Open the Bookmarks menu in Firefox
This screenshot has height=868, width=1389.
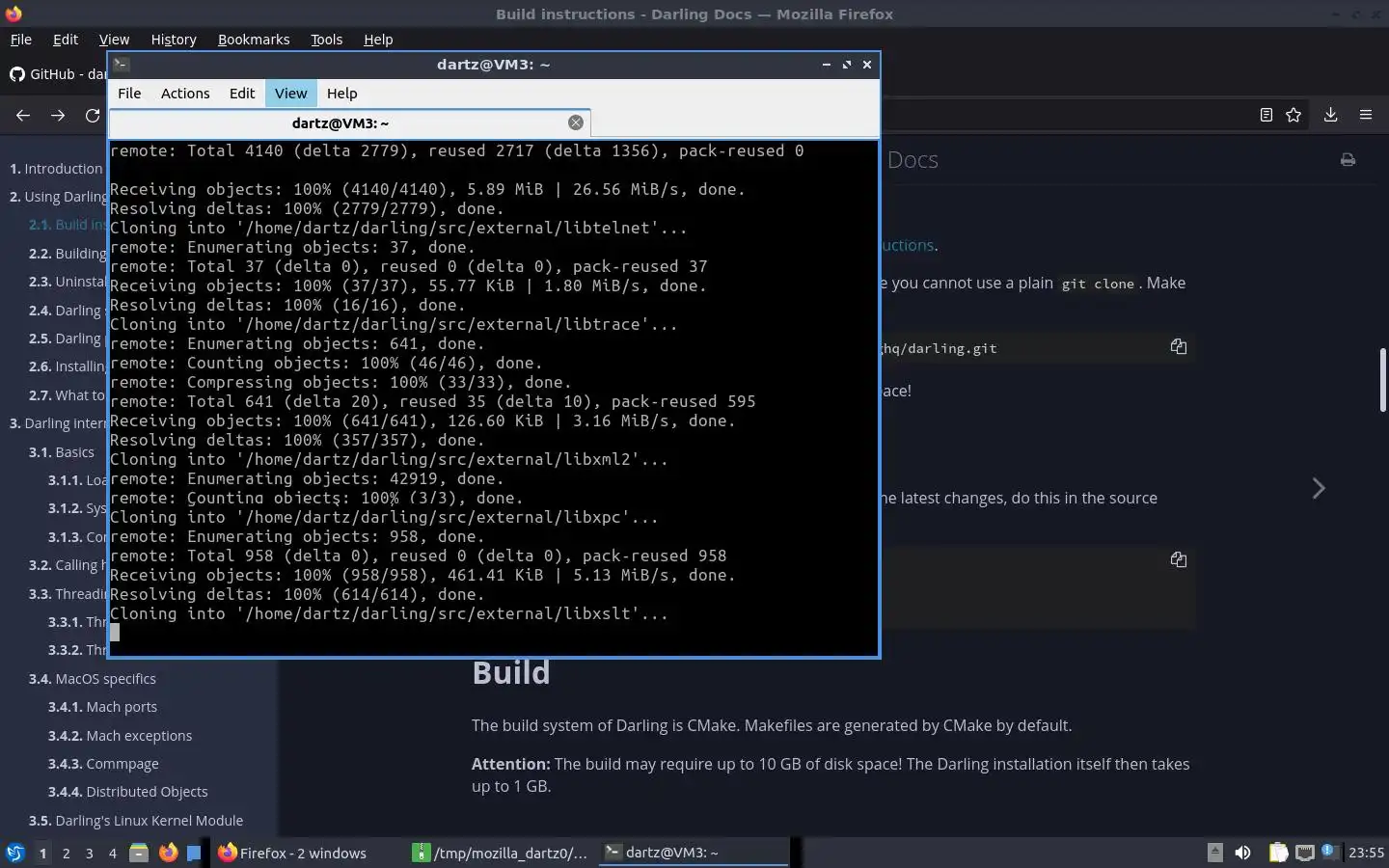coord(254,40)
